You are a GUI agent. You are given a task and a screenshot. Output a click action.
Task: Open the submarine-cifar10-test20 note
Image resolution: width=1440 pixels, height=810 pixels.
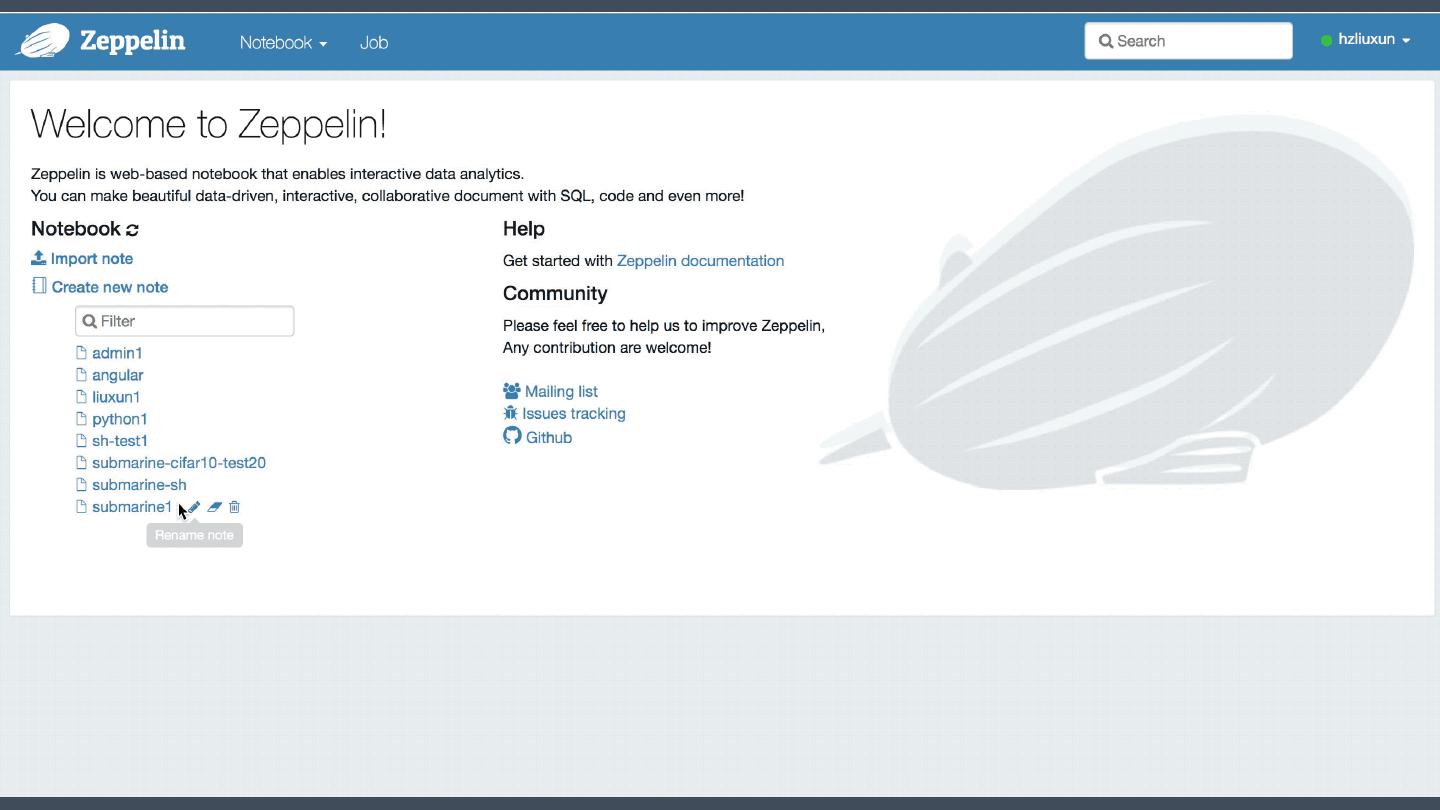(x=179, y=463)
